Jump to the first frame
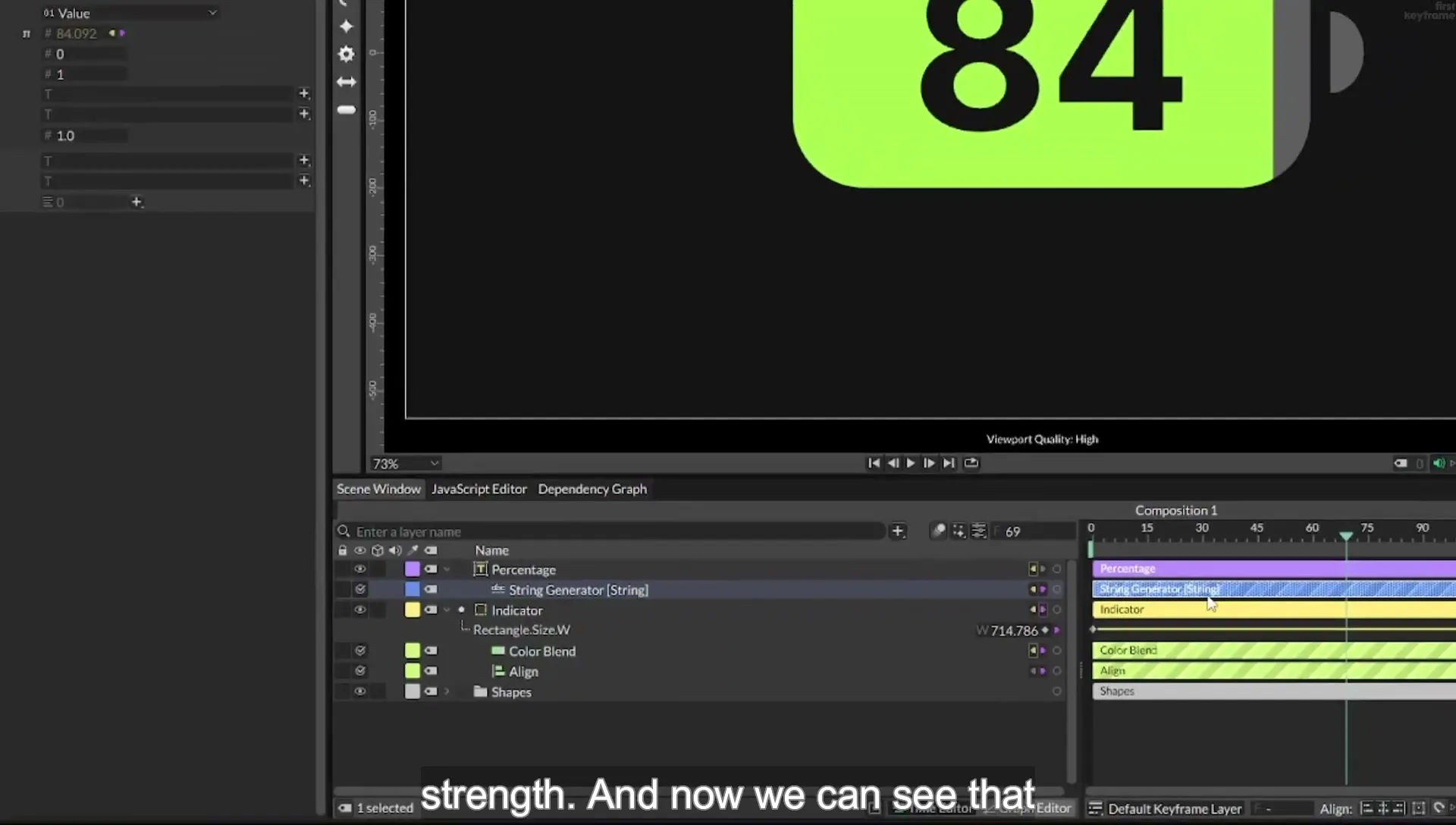The image size is (1456, 825). 874,463
